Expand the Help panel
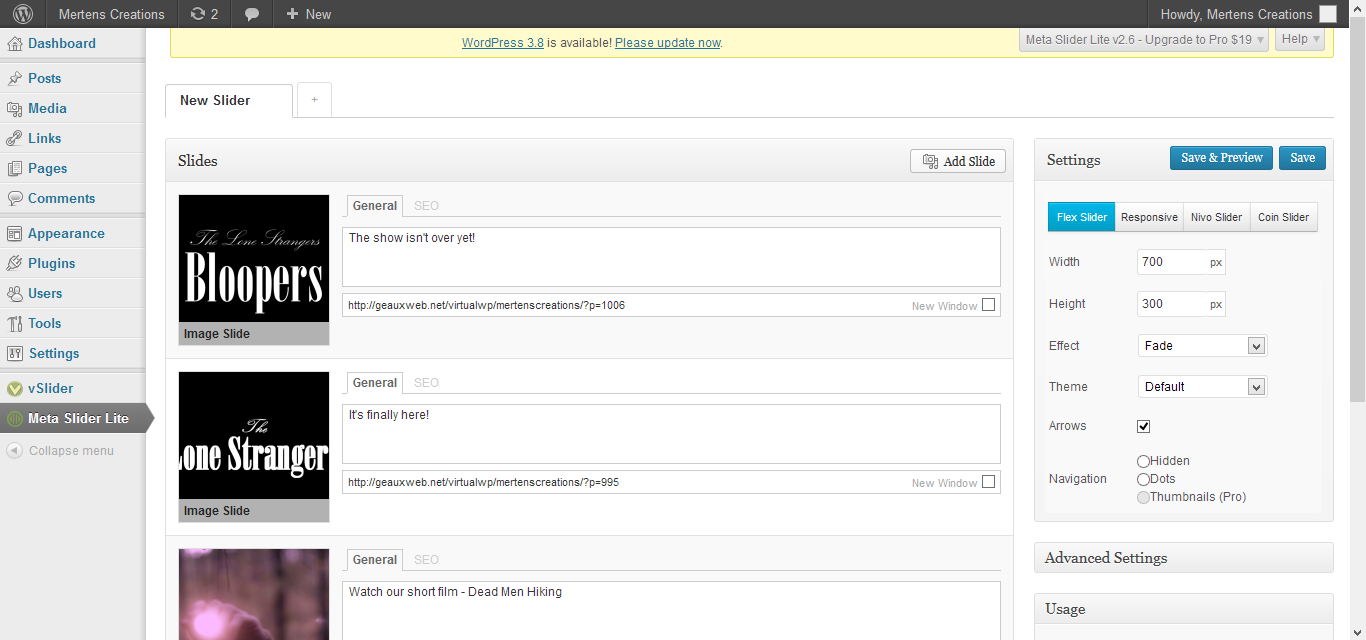The height and width of the screenshot is (640, 1366). coord(1300,40)
